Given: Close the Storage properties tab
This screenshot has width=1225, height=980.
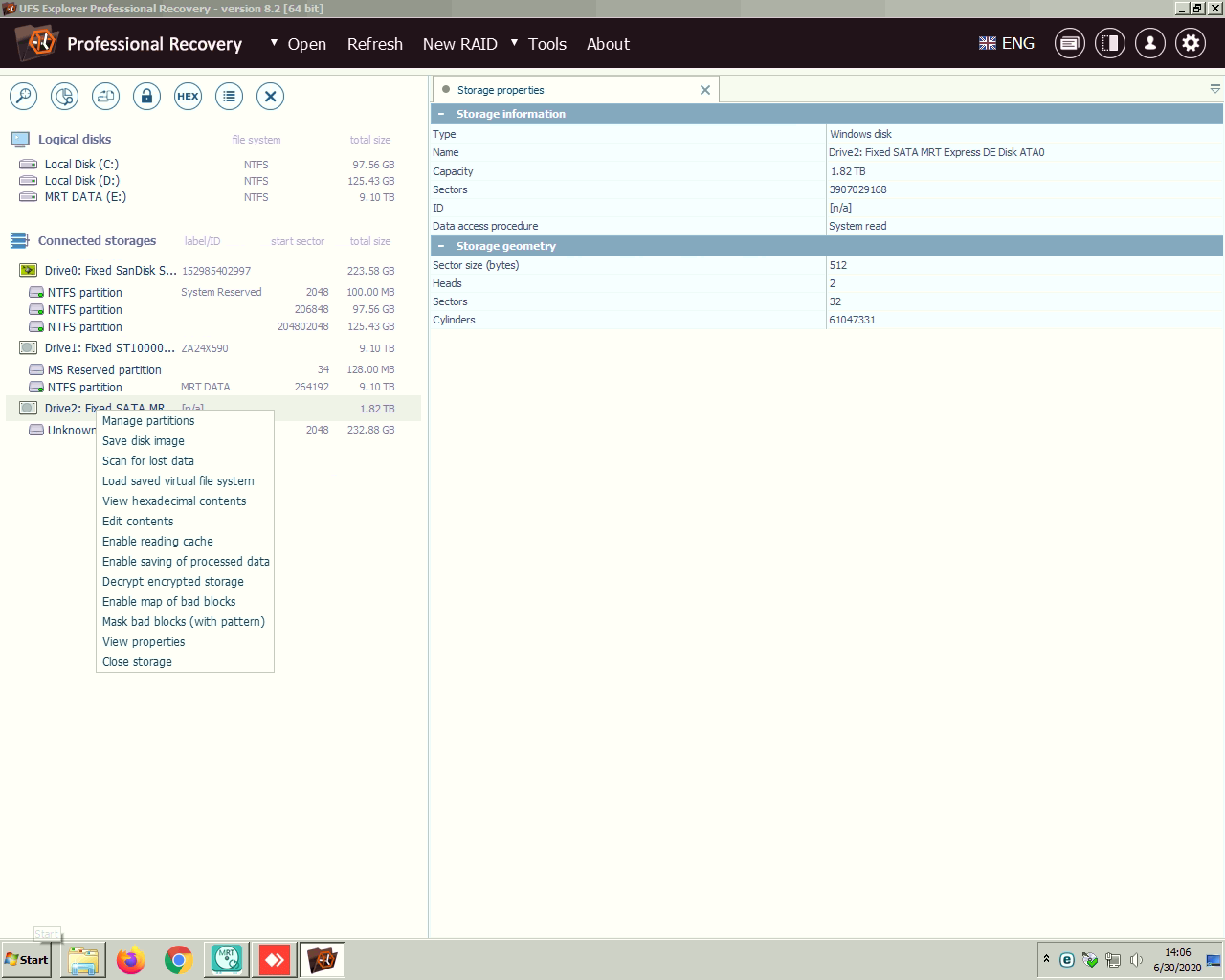Looking at the screenshot, I should 705,90.
